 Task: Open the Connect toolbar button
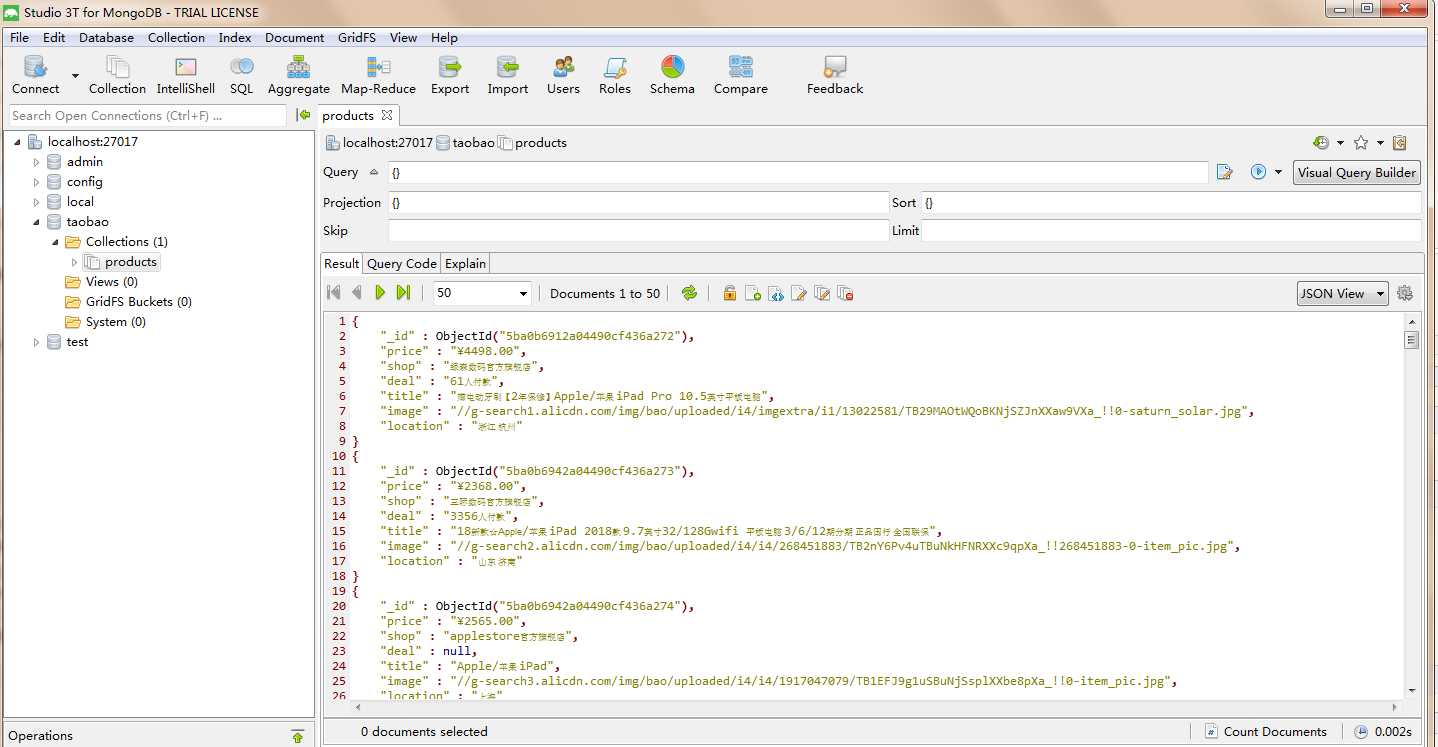36,75
